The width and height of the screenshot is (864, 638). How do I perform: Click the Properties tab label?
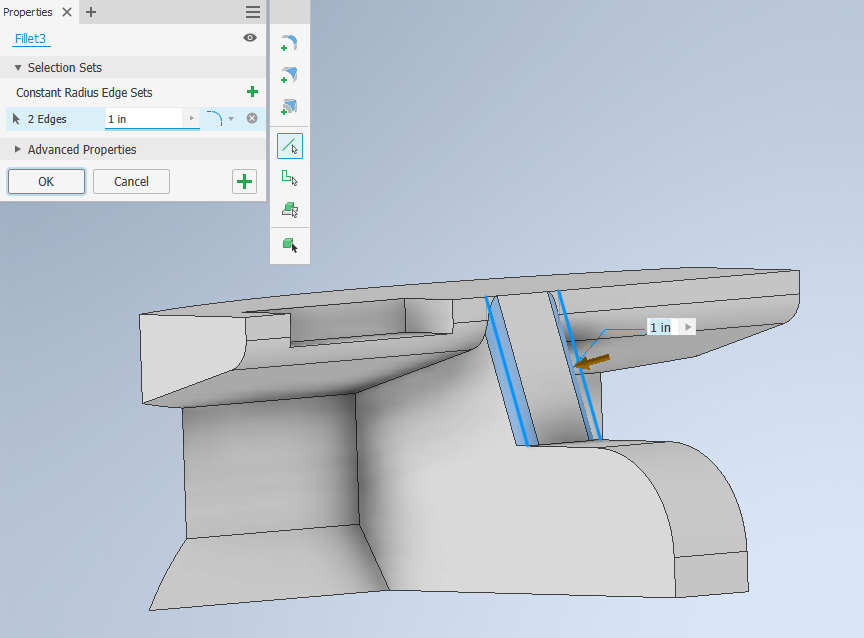click(28, 12)
